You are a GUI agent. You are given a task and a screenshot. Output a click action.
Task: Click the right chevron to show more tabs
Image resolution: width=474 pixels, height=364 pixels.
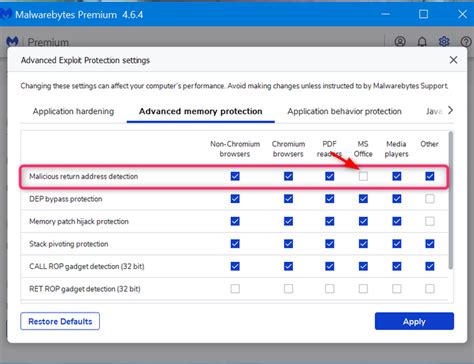450,110
